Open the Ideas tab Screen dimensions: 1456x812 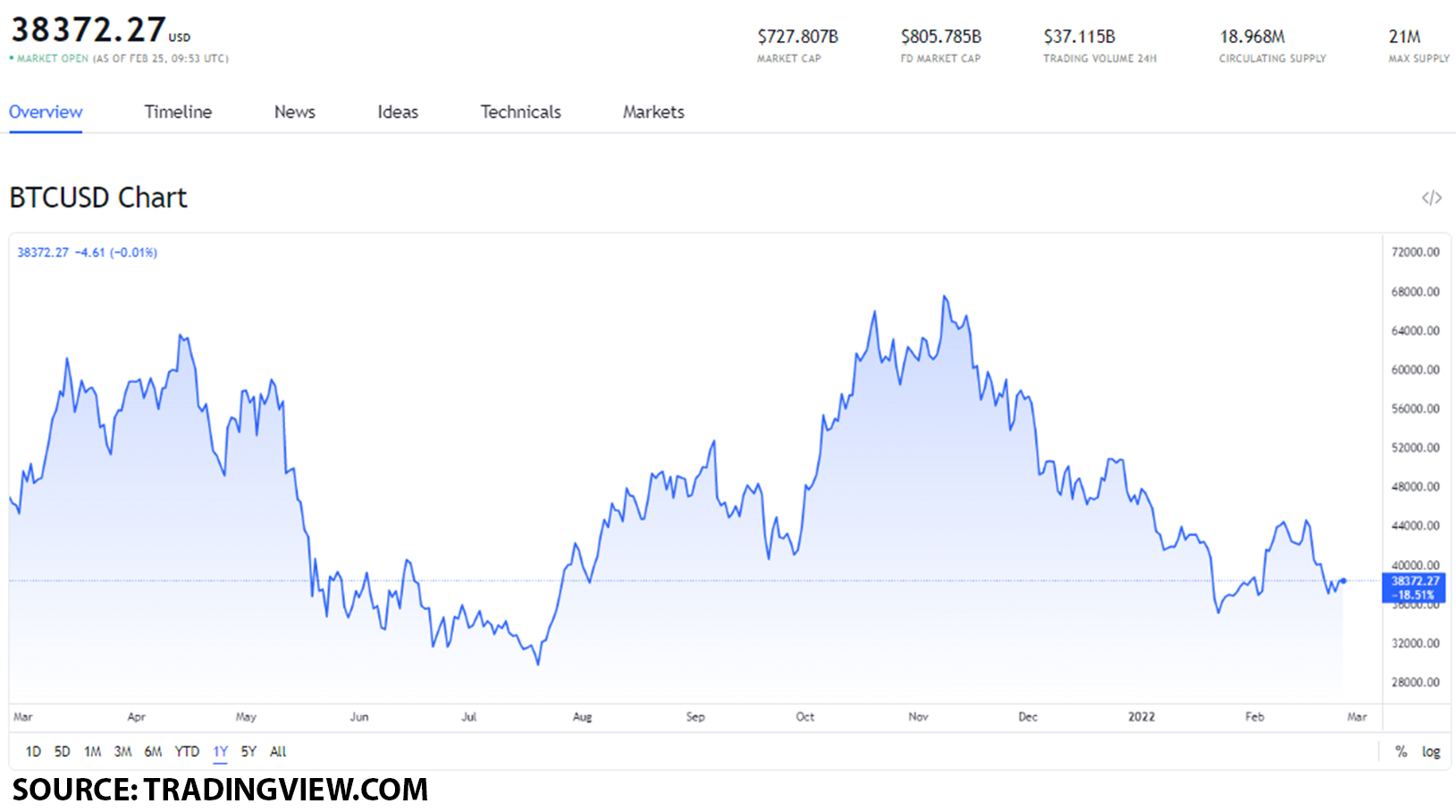398,112
